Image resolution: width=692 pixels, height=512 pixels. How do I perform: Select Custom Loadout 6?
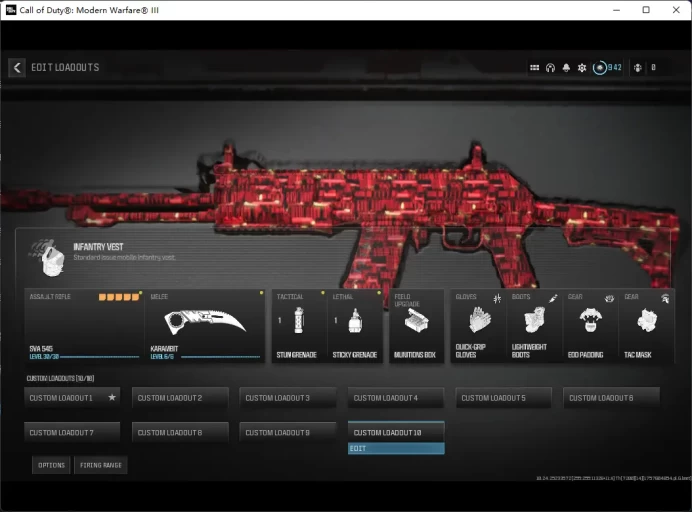tap(612, 398)
